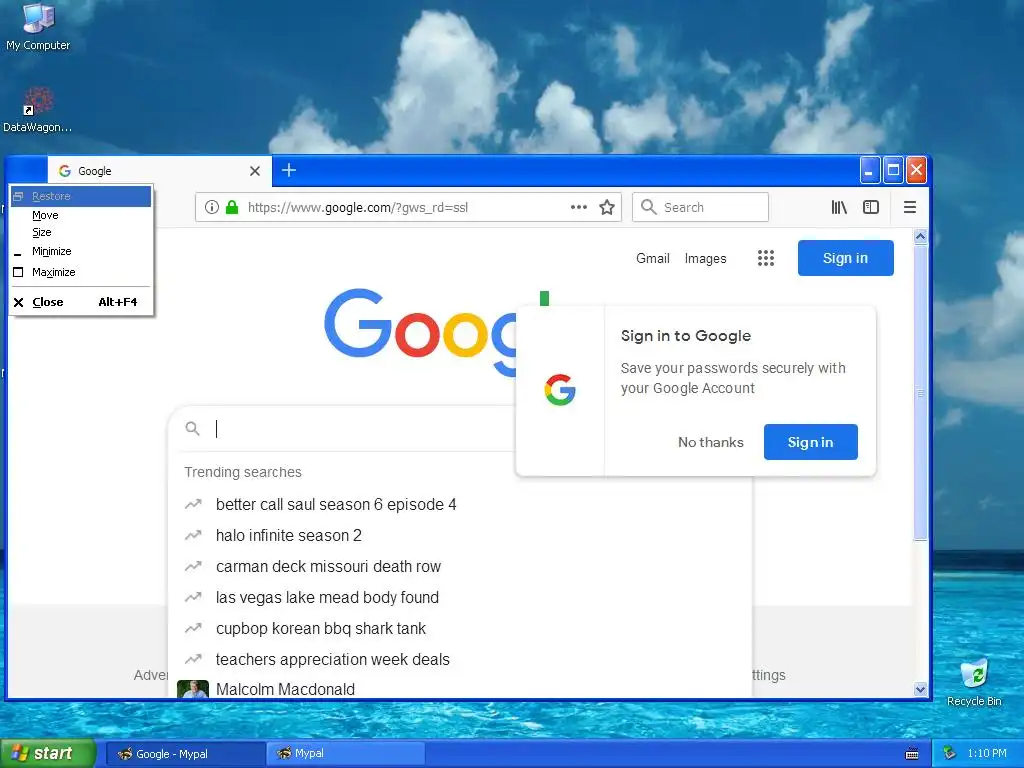1024x768 pixels.
Task: Open a new tab with plus button
Action: tap(289, 170)
